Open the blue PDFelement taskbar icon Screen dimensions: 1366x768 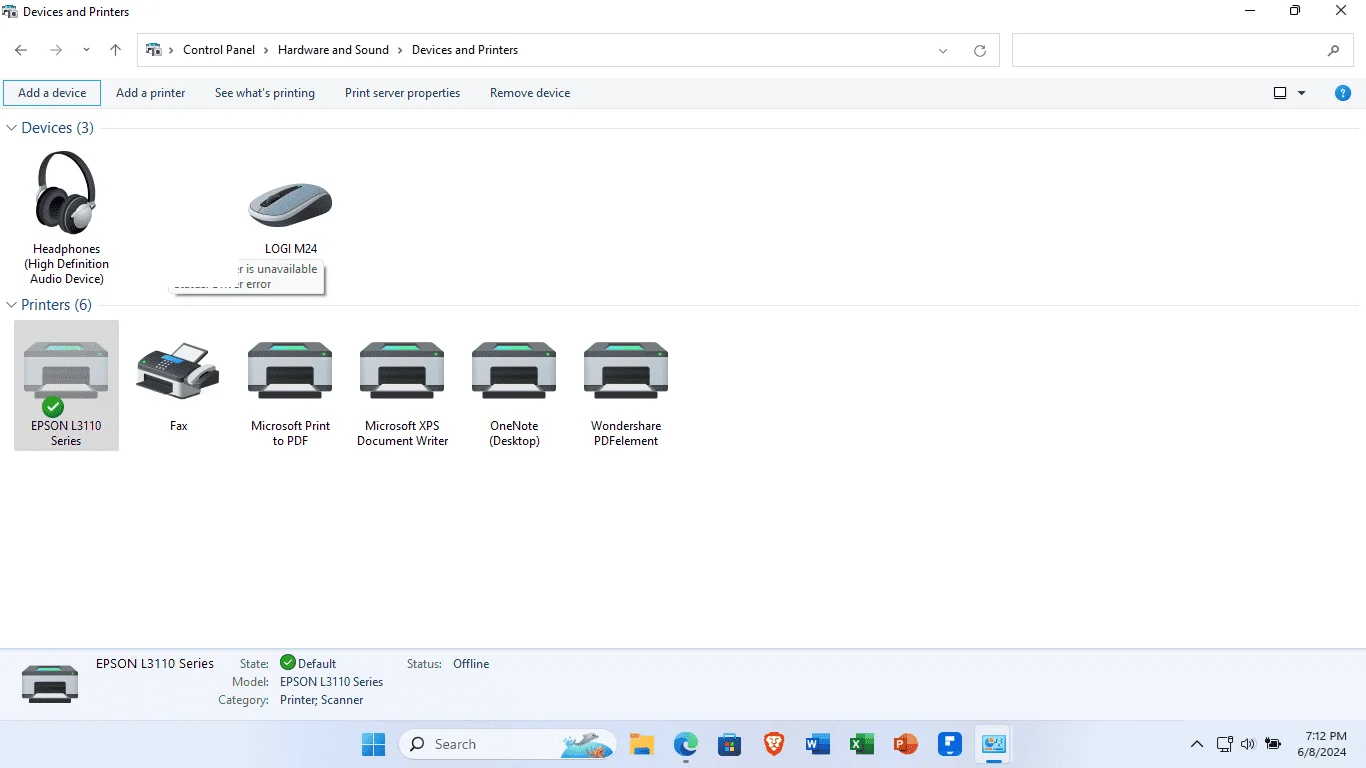click(x=949, y=744)
